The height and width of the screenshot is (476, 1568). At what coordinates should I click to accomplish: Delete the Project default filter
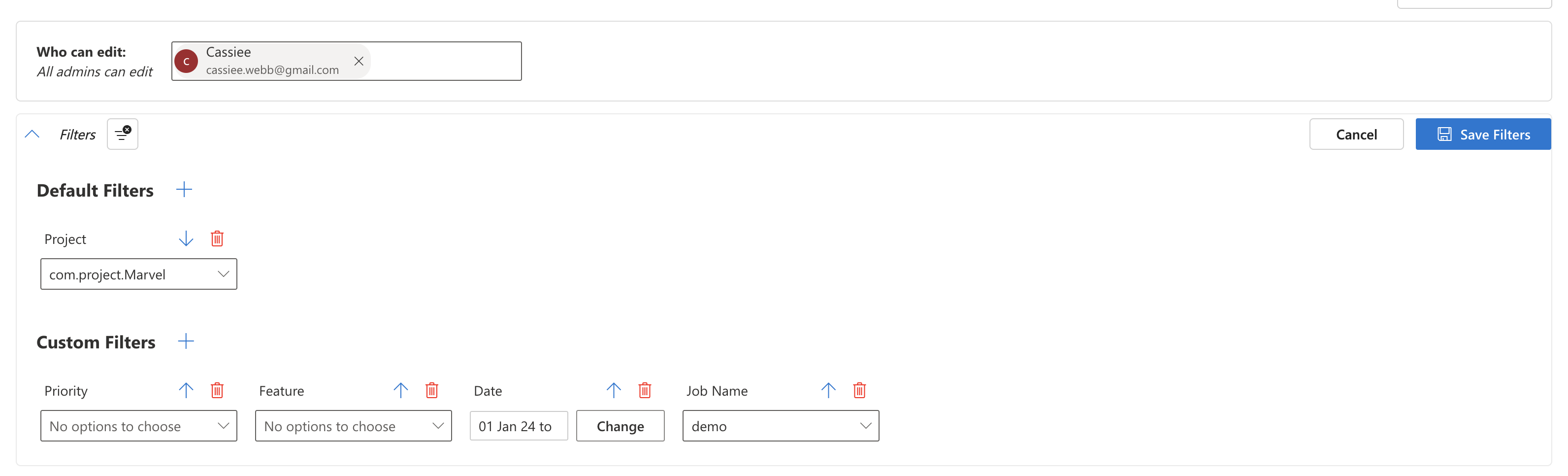pos(217,238)
